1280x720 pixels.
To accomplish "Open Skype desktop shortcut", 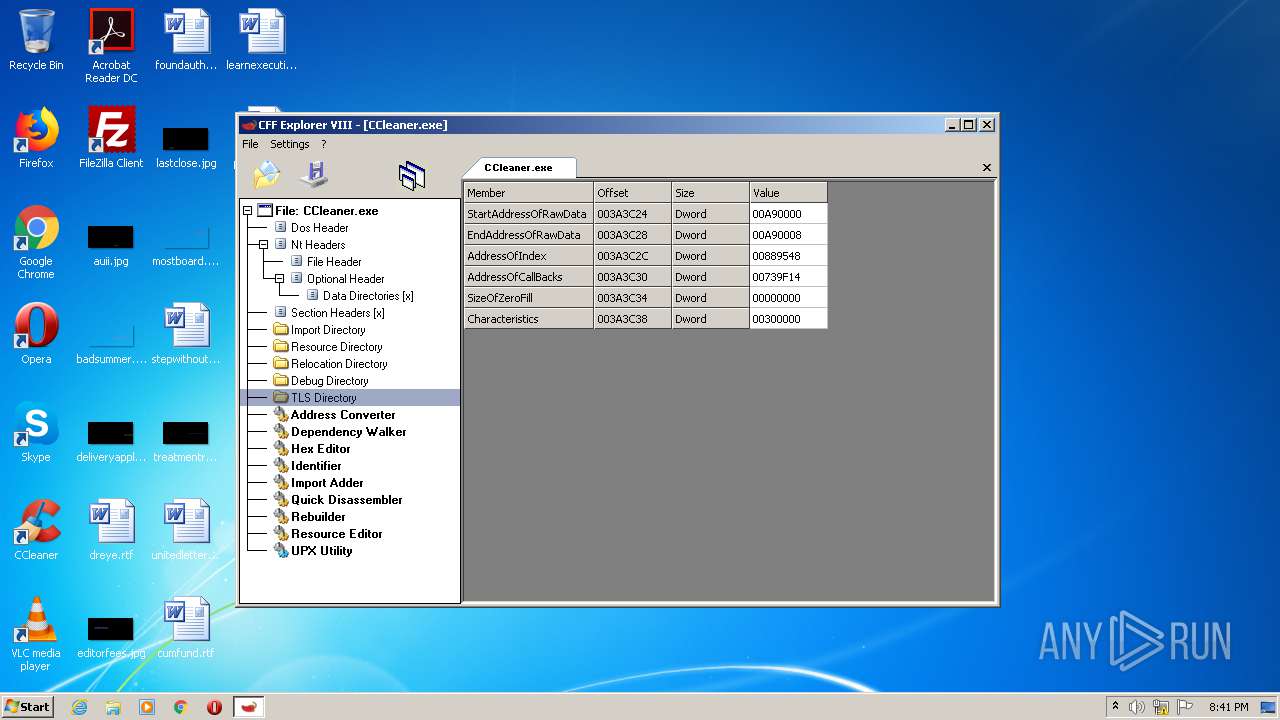I will [x=36, y=432].
